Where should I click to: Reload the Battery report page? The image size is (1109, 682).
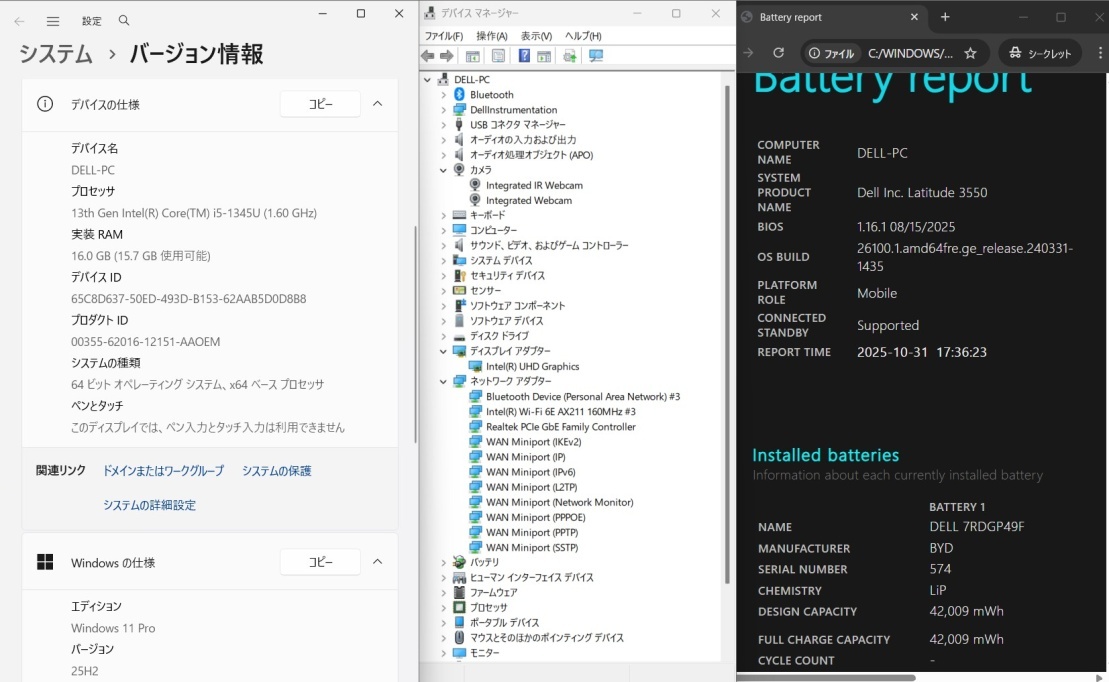pyautogui.click(x=778, y=53)
